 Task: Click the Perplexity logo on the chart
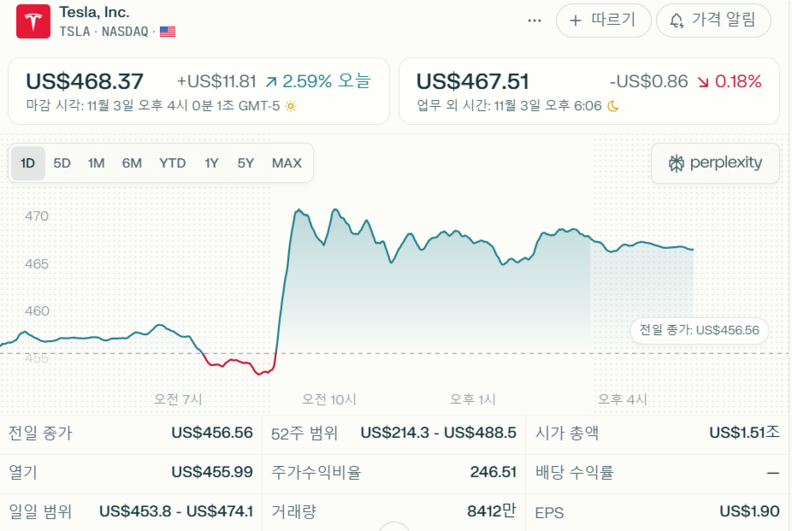coord(715,163)
